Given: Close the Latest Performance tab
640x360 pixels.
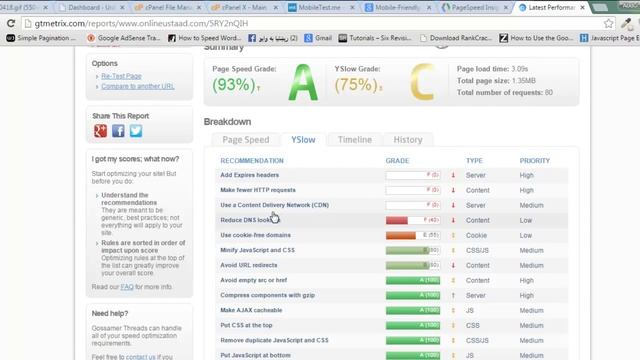Looking at the screenshot, I should [x=582, y=7].
